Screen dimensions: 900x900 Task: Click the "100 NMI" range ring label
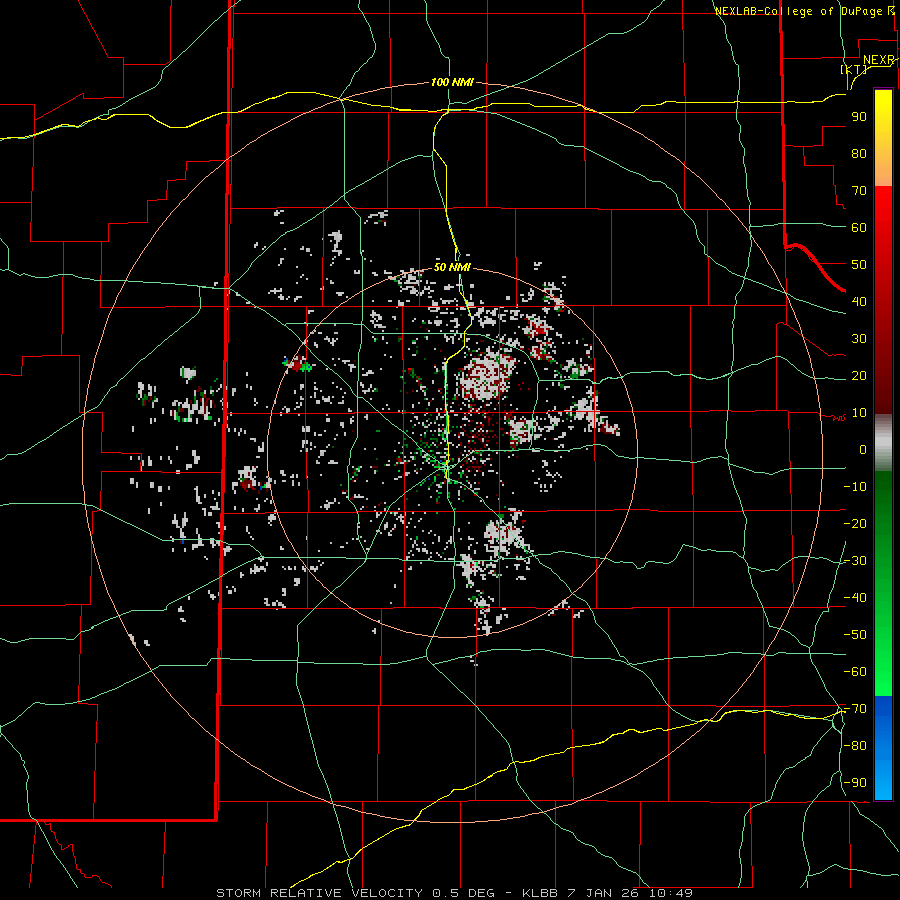coord(452,82)
